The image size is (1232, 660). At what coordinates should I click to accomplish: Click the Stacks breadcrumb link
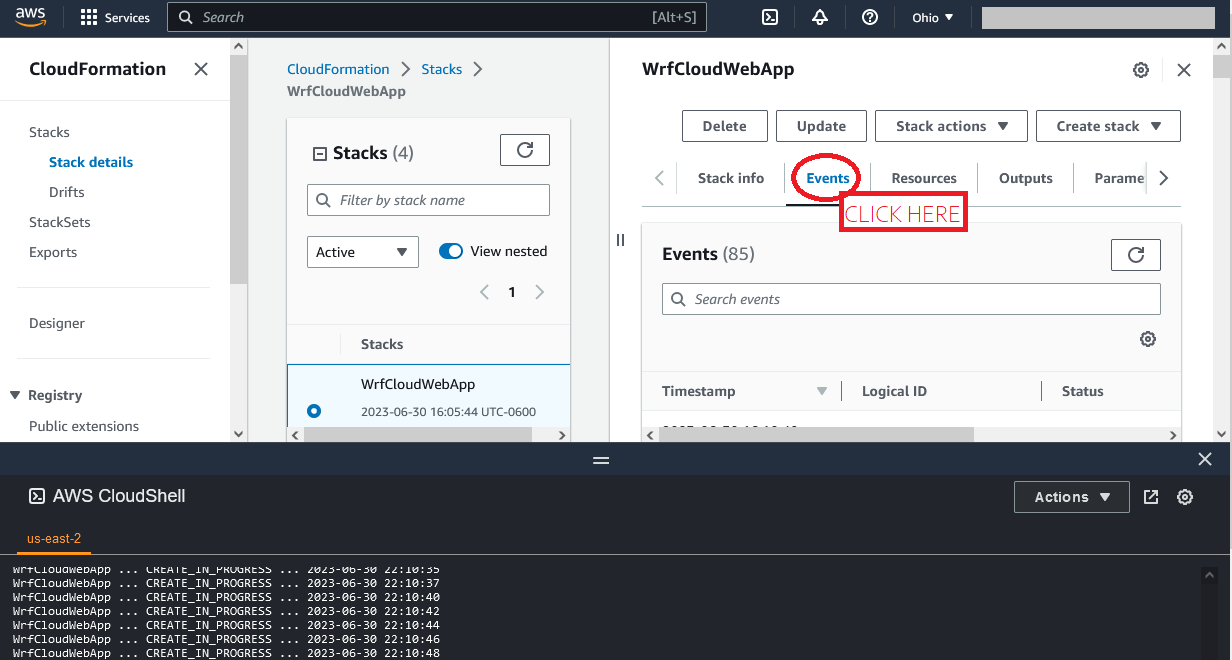(x=442, y=69)
